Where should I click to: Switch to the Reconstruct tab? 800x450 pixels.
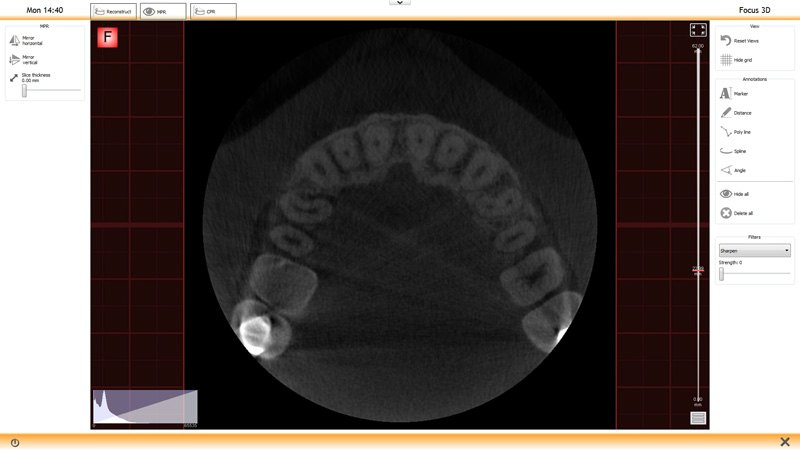(113, 12)
